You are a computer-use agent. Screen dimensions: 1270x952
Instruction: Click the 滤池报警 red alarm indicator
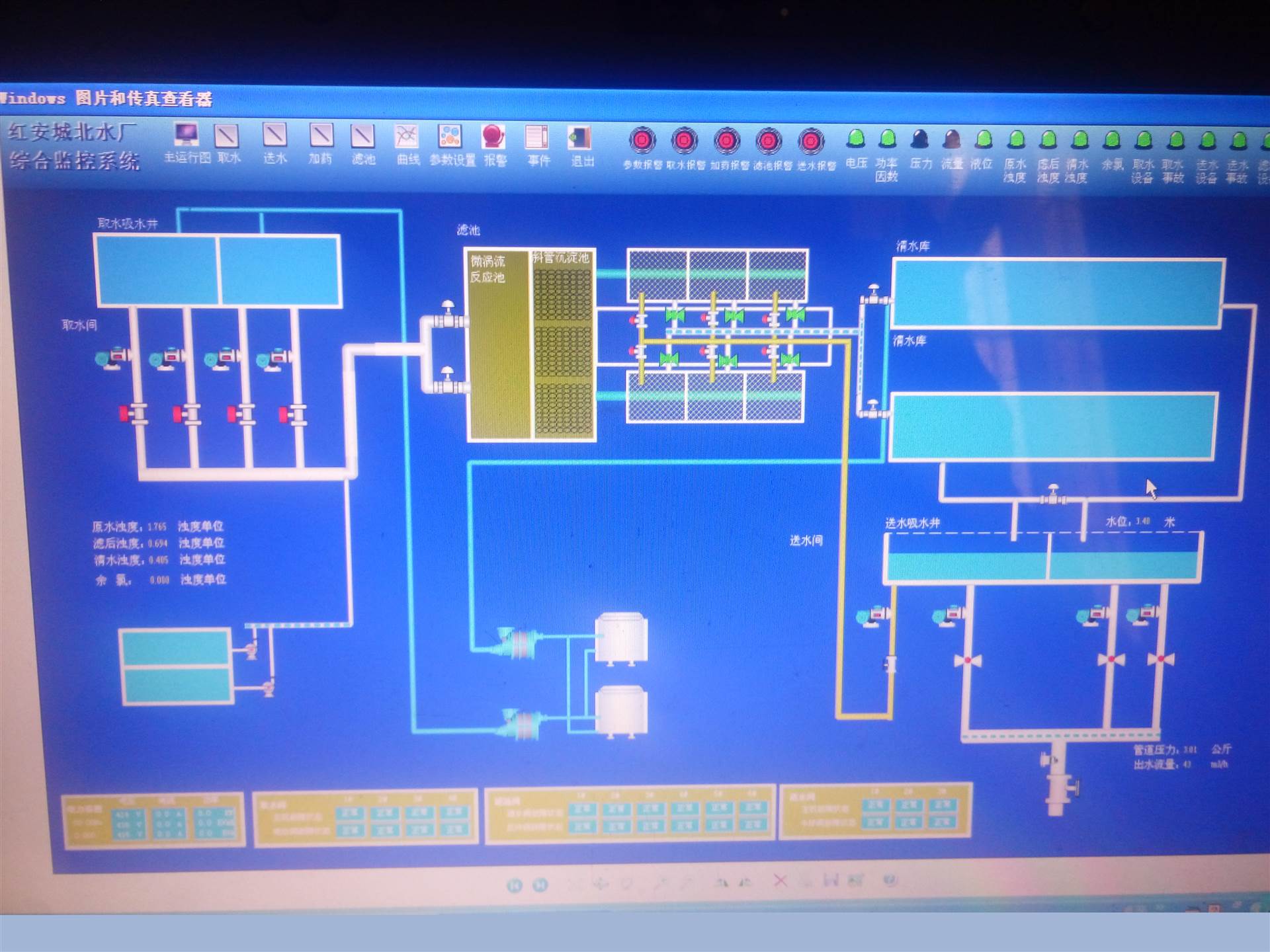(769, 141)
